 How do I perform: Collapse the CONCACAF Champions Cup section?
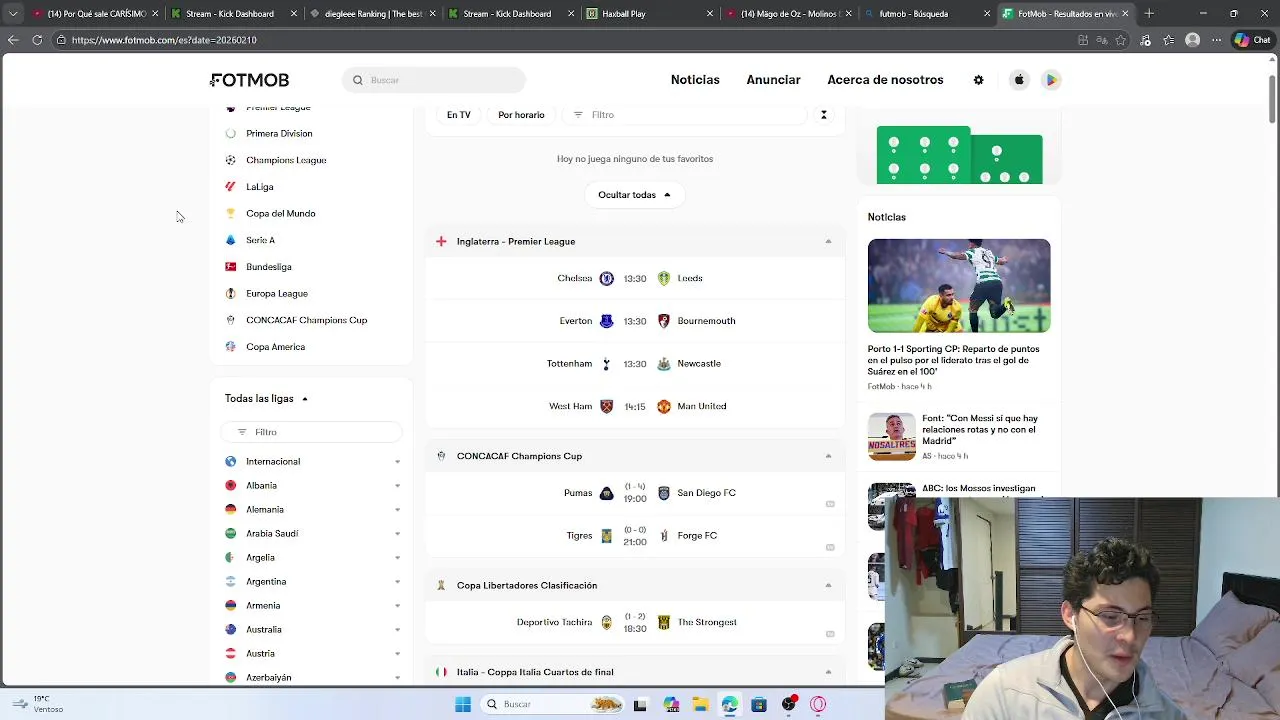(x=828, y=456)
